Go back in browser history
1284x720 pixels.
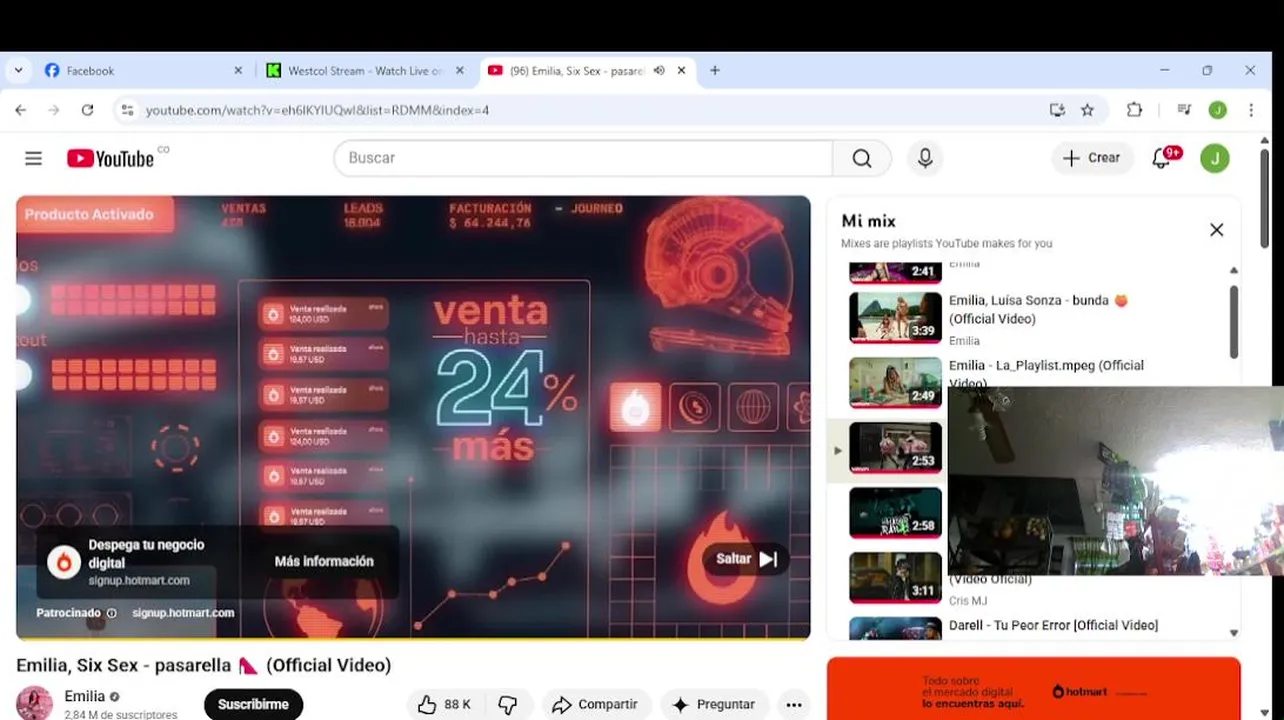pos(20,110)
